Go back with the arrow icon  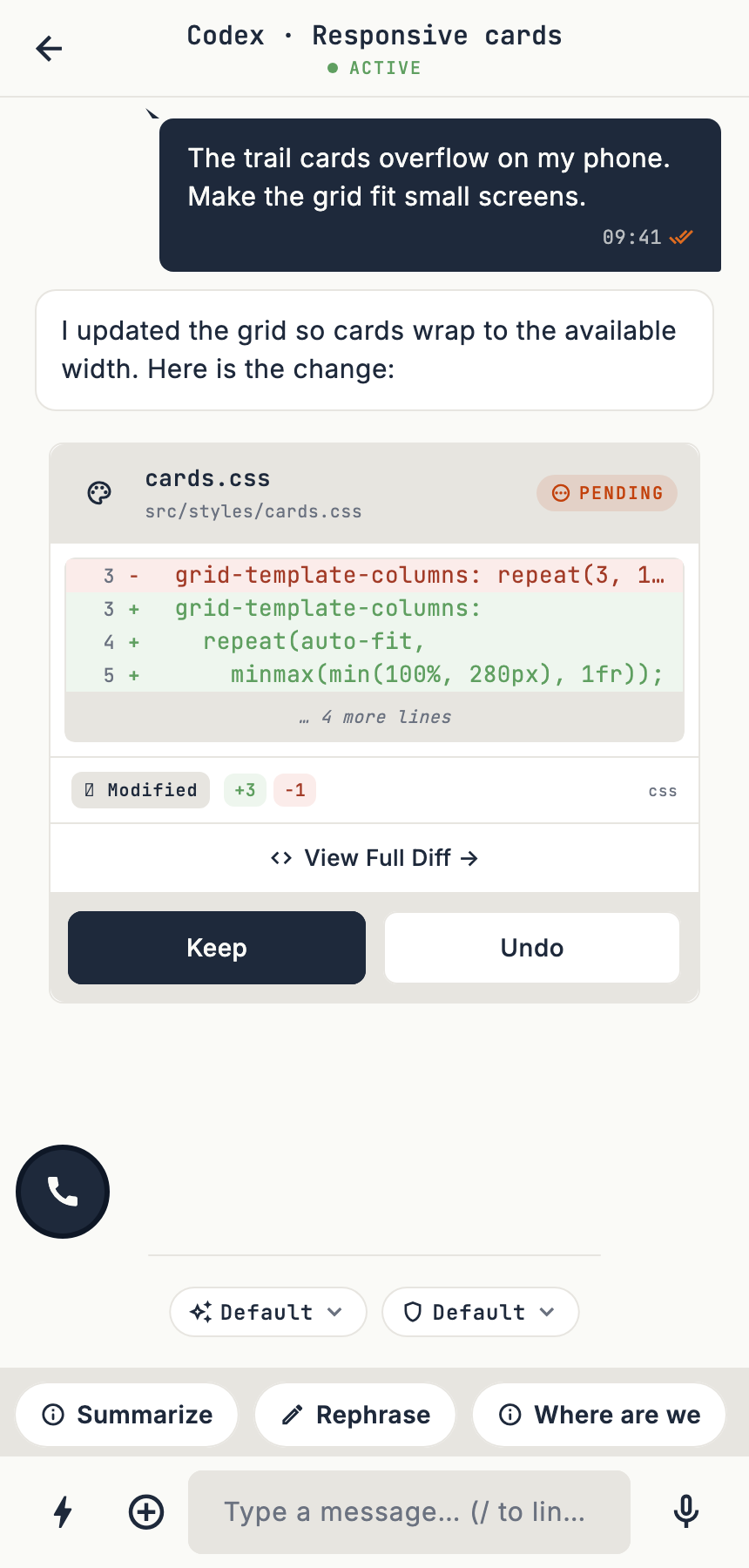click(x=49, y=48)
